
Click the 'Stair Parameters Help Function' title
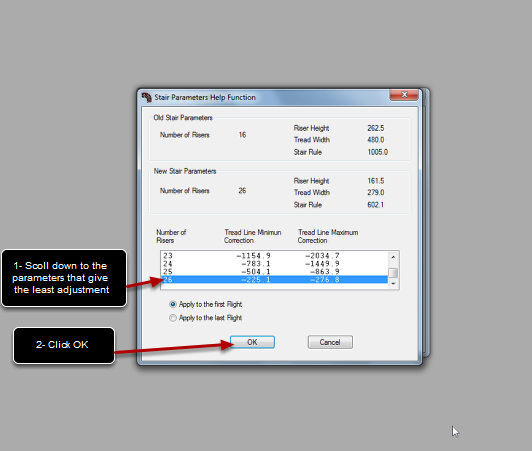pyautogui.click(x=205, y=97)
